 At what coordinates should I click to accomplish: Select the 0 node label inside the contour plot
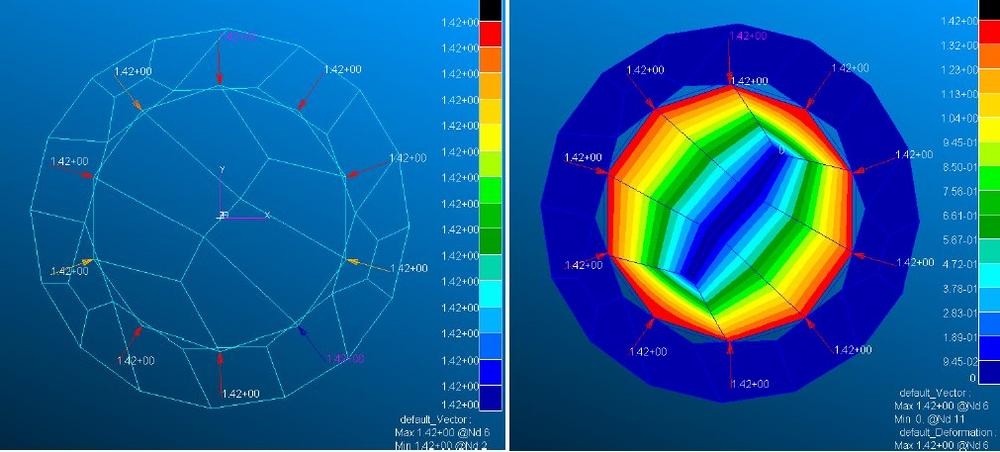pyautogui.click(x=782, y=150)
